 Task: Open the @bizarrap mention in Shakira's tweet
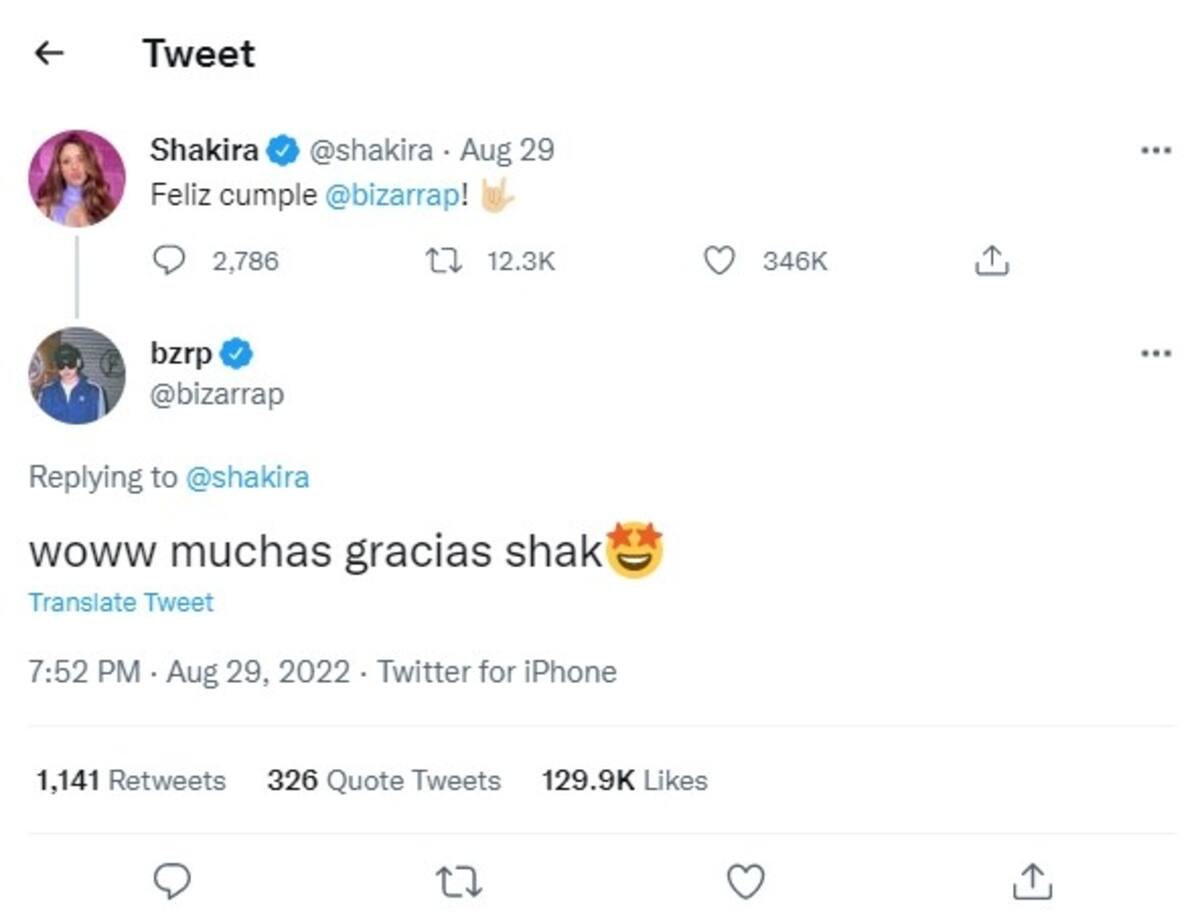(x=392, y=195)
